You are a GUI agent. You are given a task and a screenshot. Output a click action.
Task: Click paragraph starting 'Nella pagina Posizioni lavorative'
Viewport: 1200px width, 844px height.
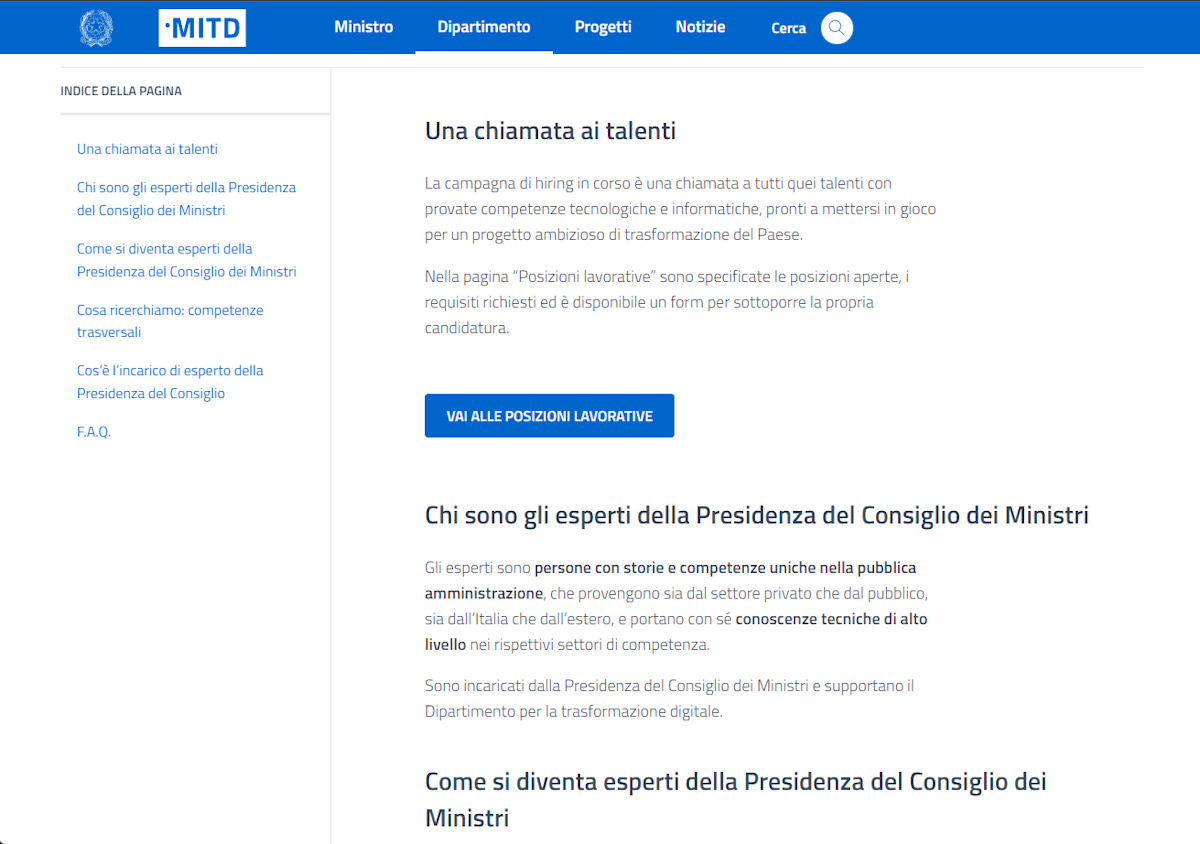pyautogui.click(x=667, y=302)
